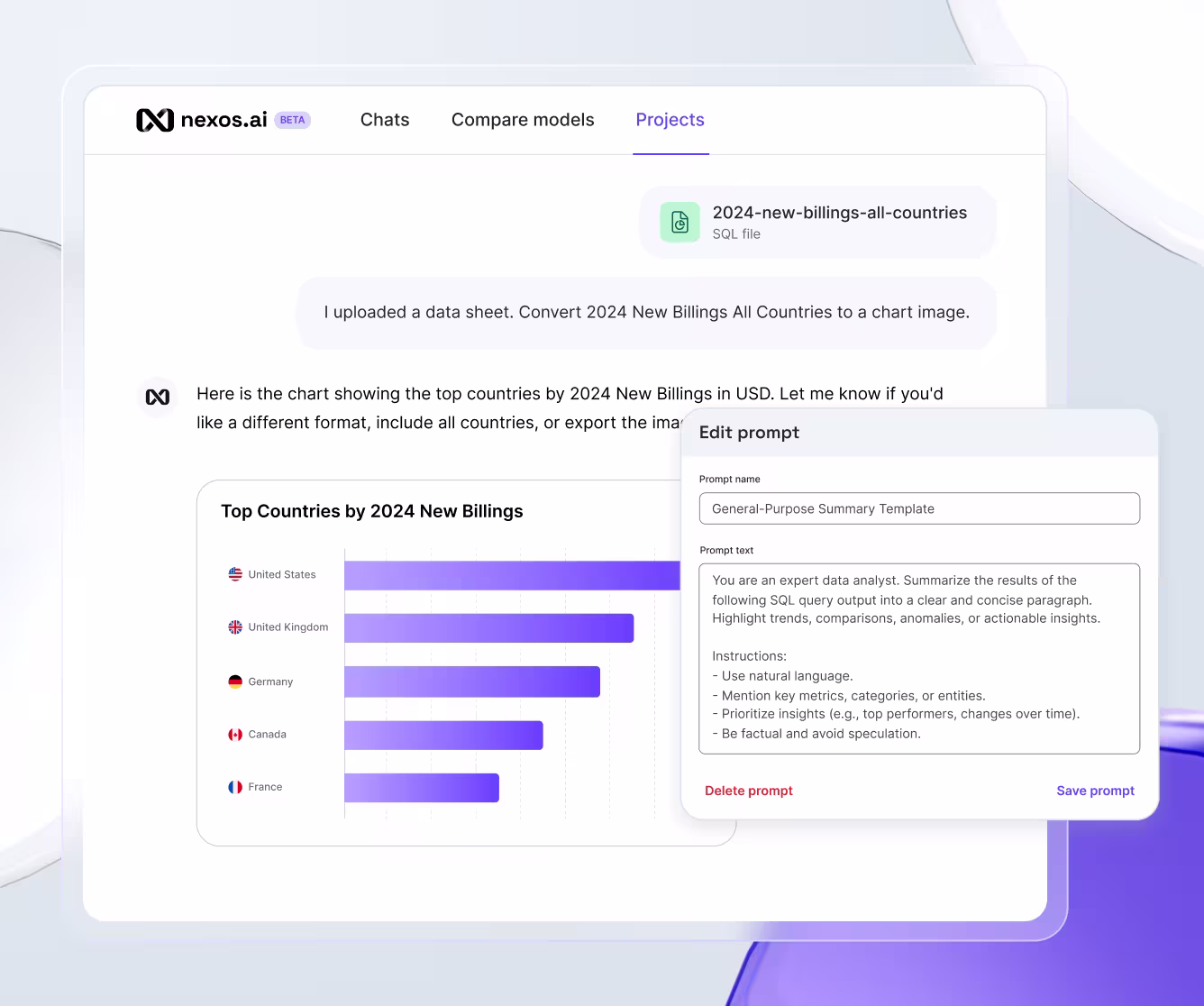Image resolution: width=1204 pixels, height=1006 pixels.
Task: Select the Projects tab
Action: [x=670, y=119]
